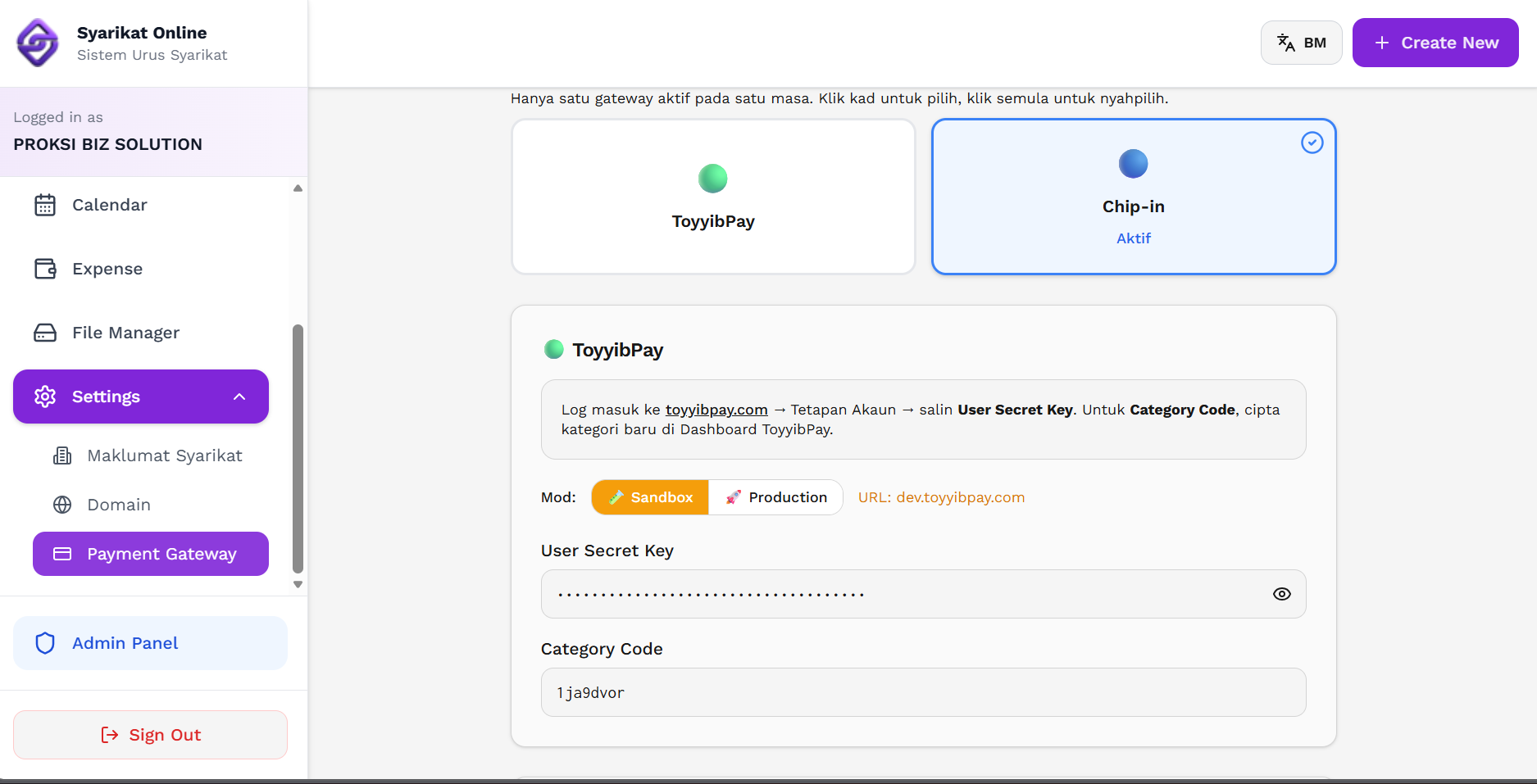This screenshot has height=784, width=1537.
Task: Open the Admin Panel
Action: coord(151,643)
